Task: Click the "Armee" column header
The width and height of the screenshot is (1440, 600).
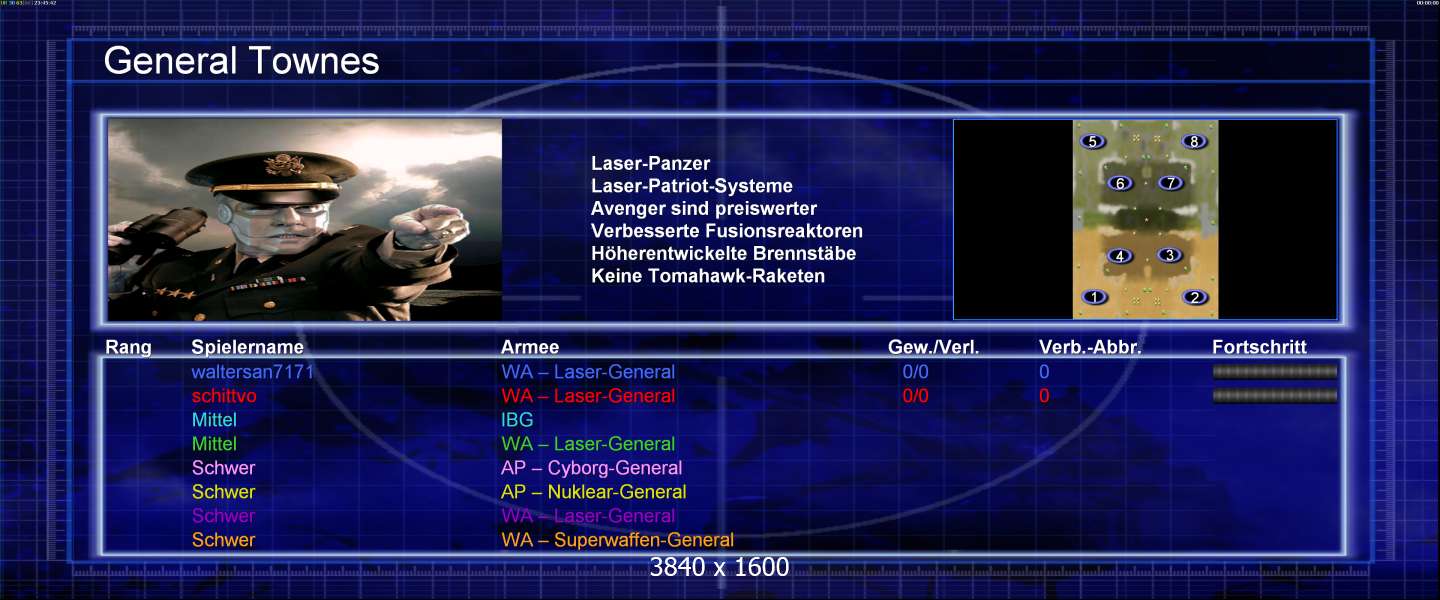Action: pyautogui.click(x=530, y=348)
